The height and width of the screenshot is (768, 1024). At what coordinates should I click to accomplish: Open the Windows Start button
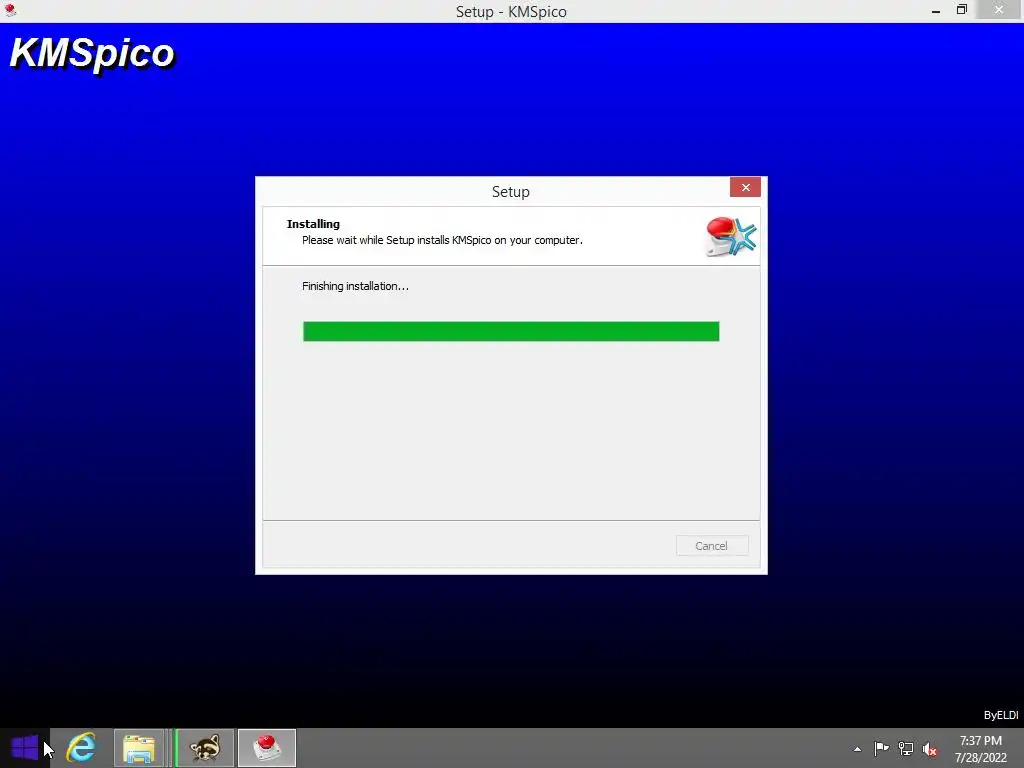[x=25, y=748]
